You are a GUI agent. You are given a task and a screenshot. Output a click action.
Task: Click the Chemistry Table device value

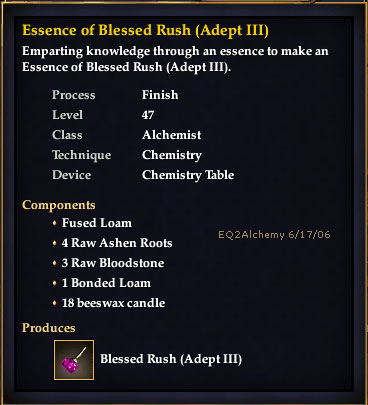(188, 175)
